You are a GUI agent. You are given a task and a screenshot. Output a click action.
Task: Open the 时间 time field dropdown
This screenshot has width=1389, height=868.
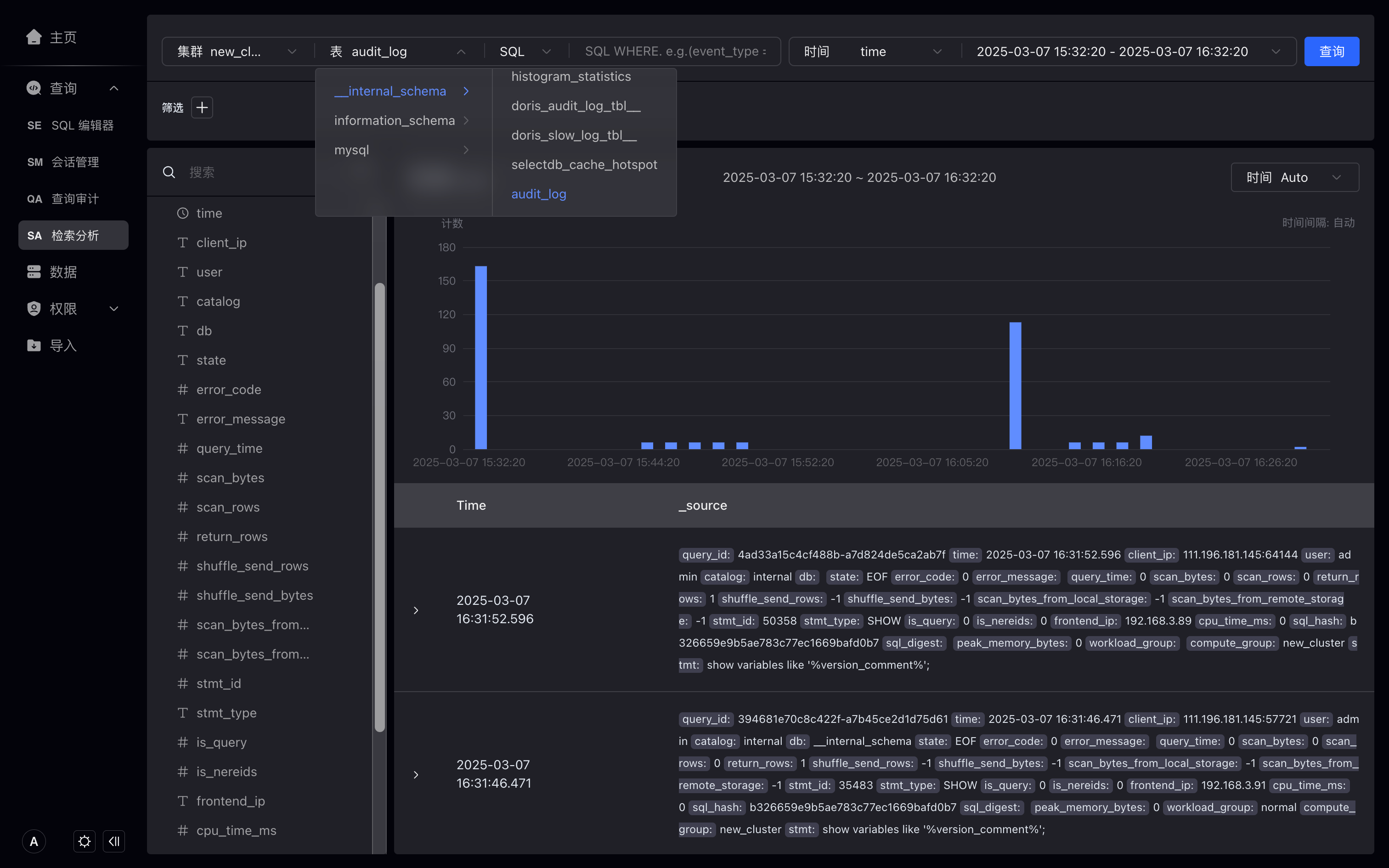point(875,51)
